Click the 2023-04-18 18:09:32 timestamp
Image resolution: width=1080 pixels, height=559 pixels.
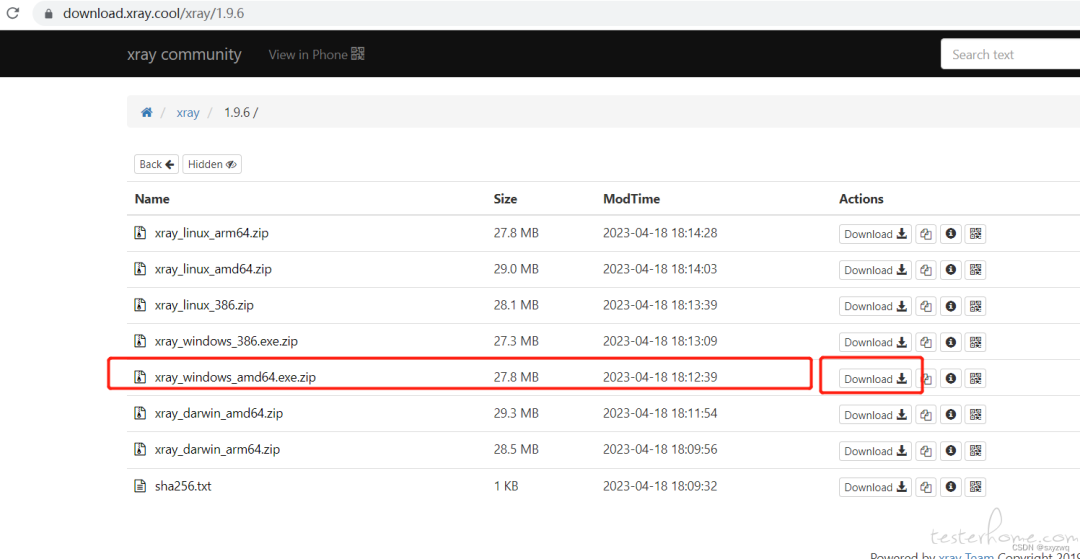coord(660,486)
